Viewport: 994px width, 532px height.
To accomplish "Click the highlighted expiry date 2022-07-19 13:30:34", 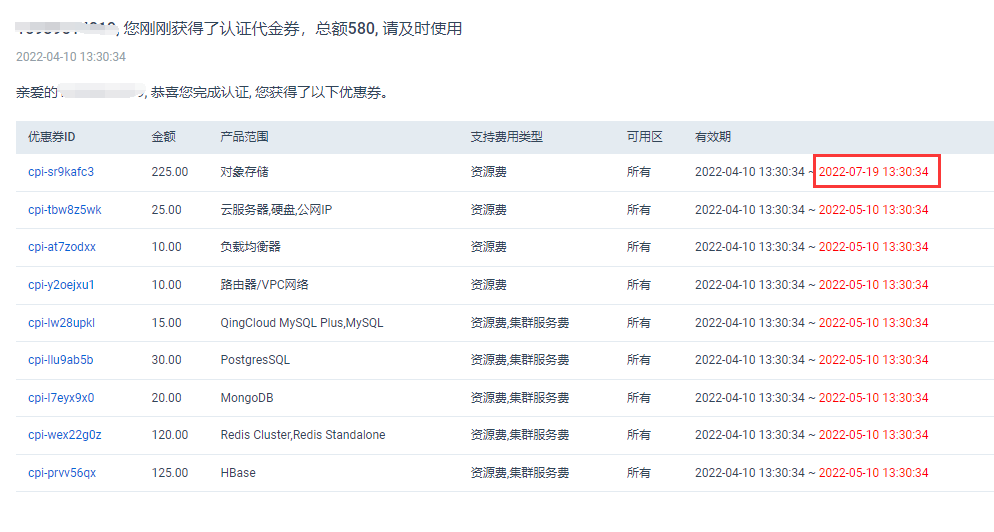I will (874, 172).
